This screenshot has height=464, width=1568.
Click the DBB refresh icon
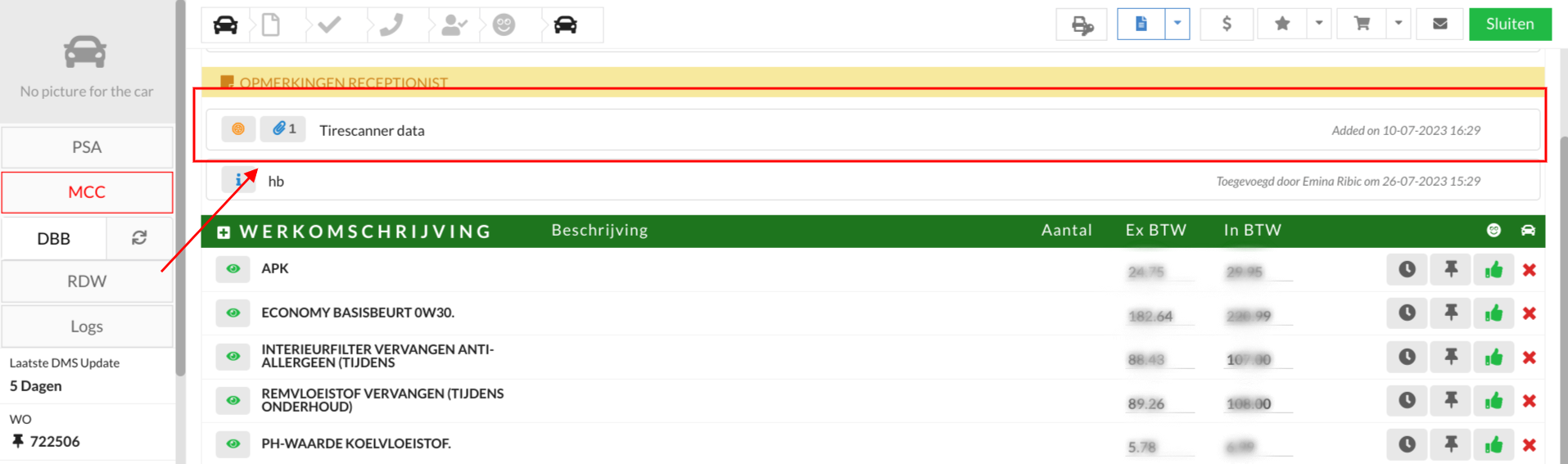[139, 237]
